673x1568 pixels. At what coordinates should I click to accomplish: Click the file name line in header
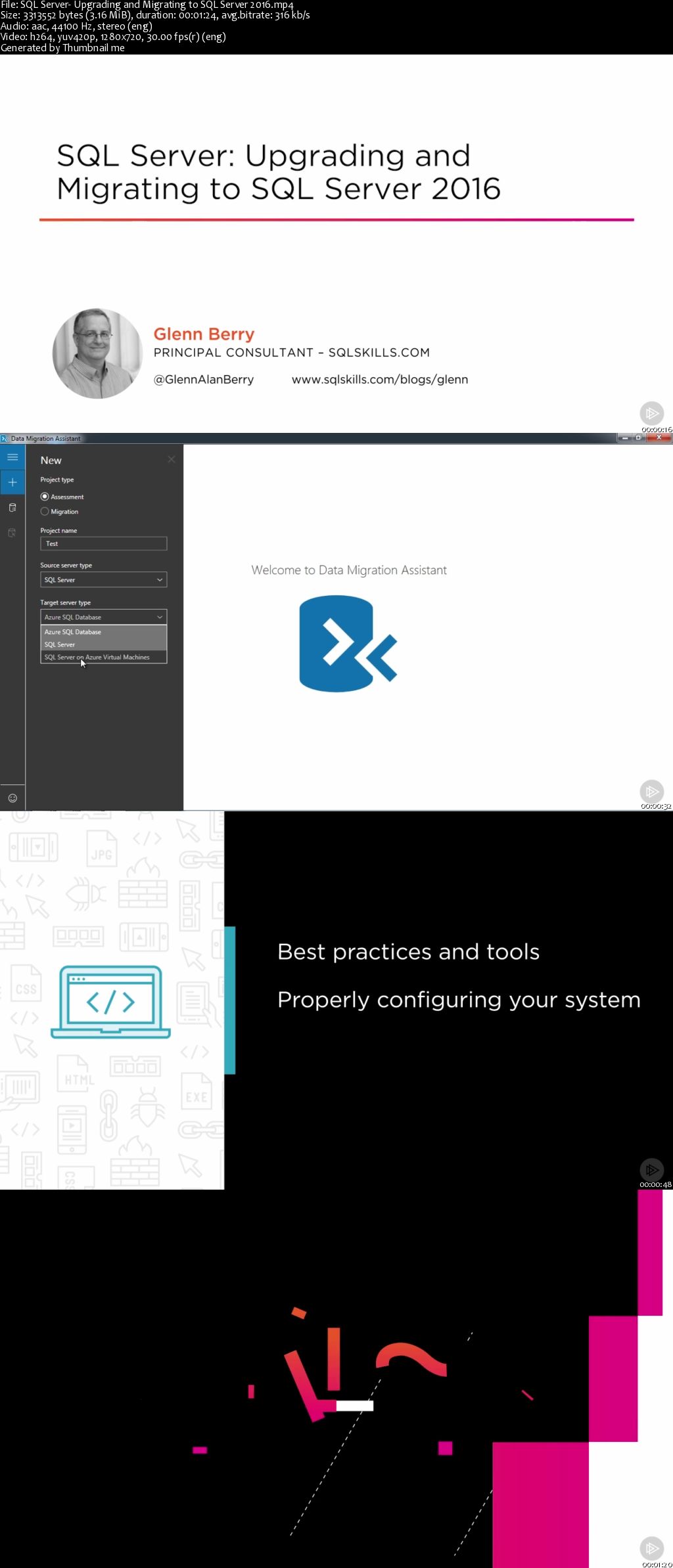click(147, 5)
